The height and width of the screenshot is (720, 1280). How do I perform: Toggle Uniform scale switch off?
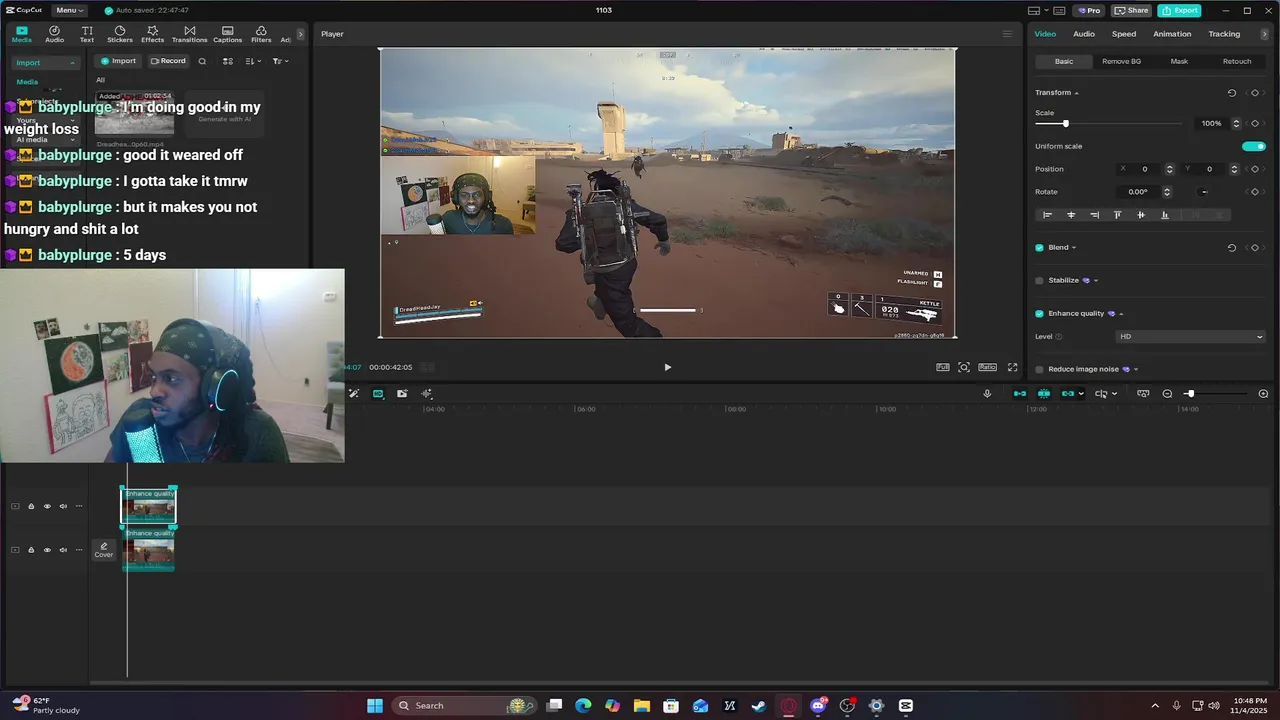[x=1253, y=146]
